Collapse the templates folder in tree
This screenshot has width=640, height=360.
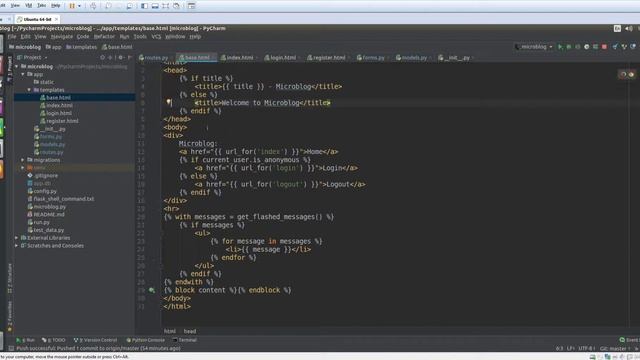tap(29, 90)
